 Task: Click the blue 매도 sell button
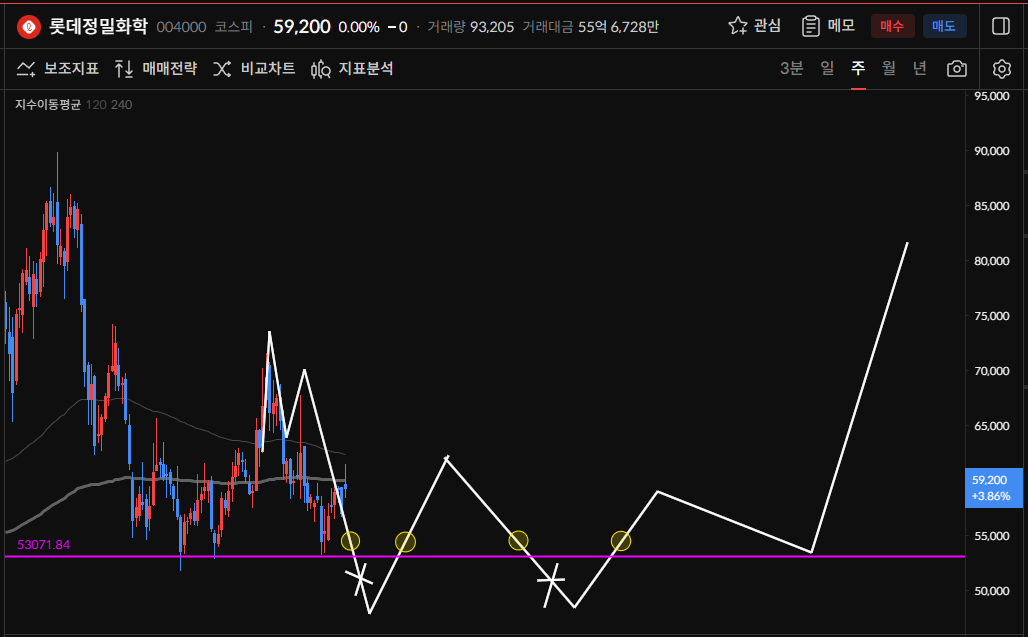coord(944,26)
